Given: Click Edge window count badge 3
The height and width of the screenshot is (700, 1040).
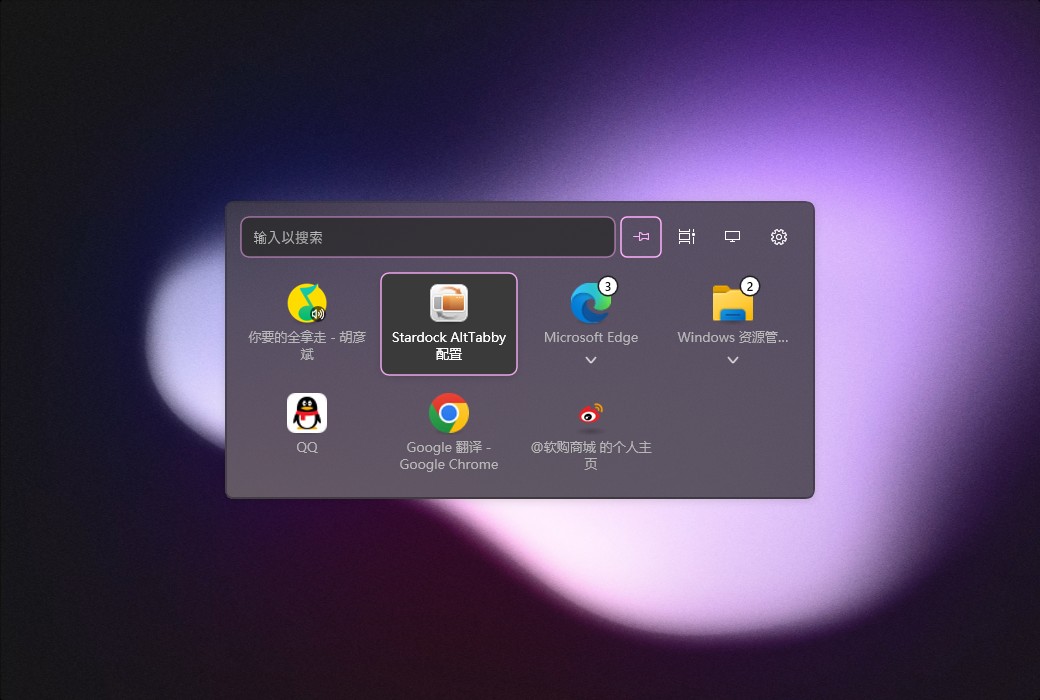Looking at the screenshot, I should point(608,286).
